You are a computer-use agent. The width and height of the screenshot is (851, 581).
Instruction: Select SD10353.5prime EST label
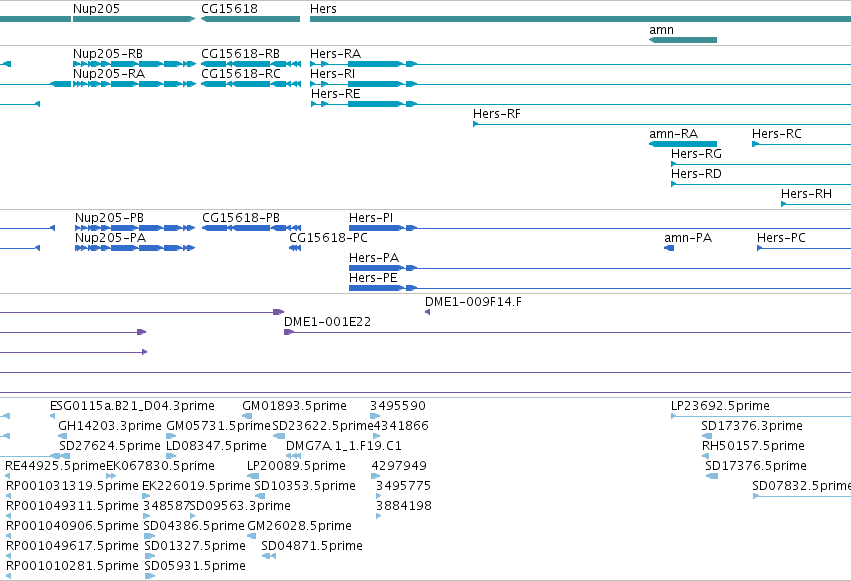304,486
